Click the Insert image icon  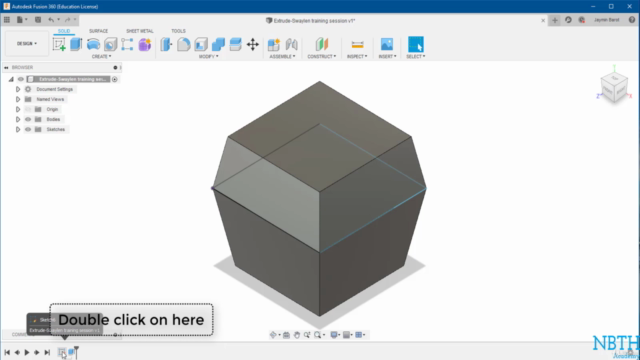tap(387, 44)
